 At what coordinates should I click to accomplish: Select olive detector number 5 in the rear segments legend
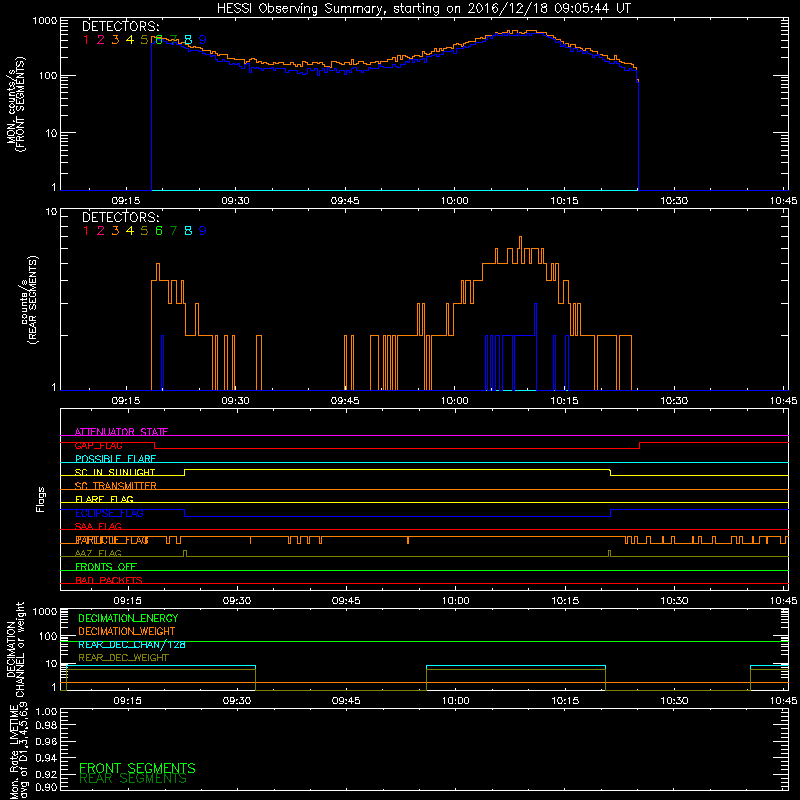point(144,231)
